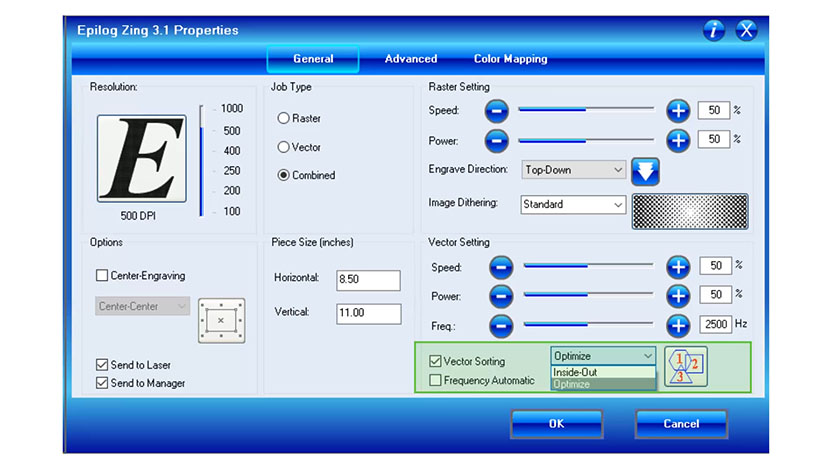Toggle the Frequency Automatic checkbox

(x=435, y=380)
